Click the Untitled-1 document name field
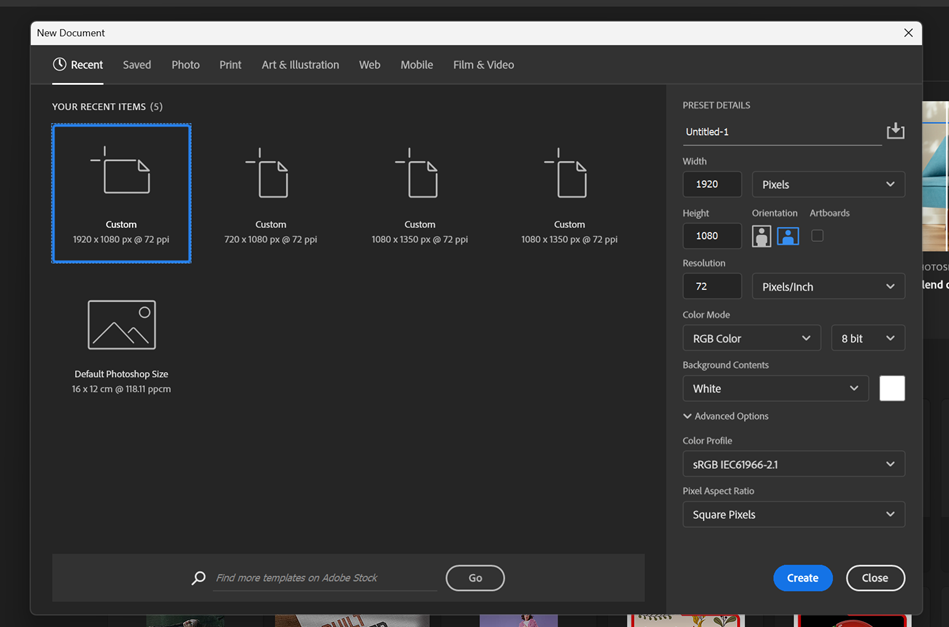The width and height of the screenshot is (949, 627). (780, 132)
